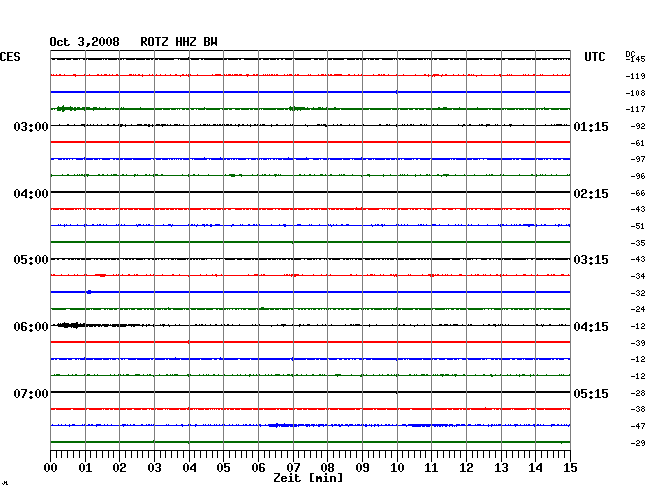Image resolution: width=650 pixels, height=494 pixels.
Task: Click the "04" minute axis label
Action: pyautogui.click(x=189, y=468)
